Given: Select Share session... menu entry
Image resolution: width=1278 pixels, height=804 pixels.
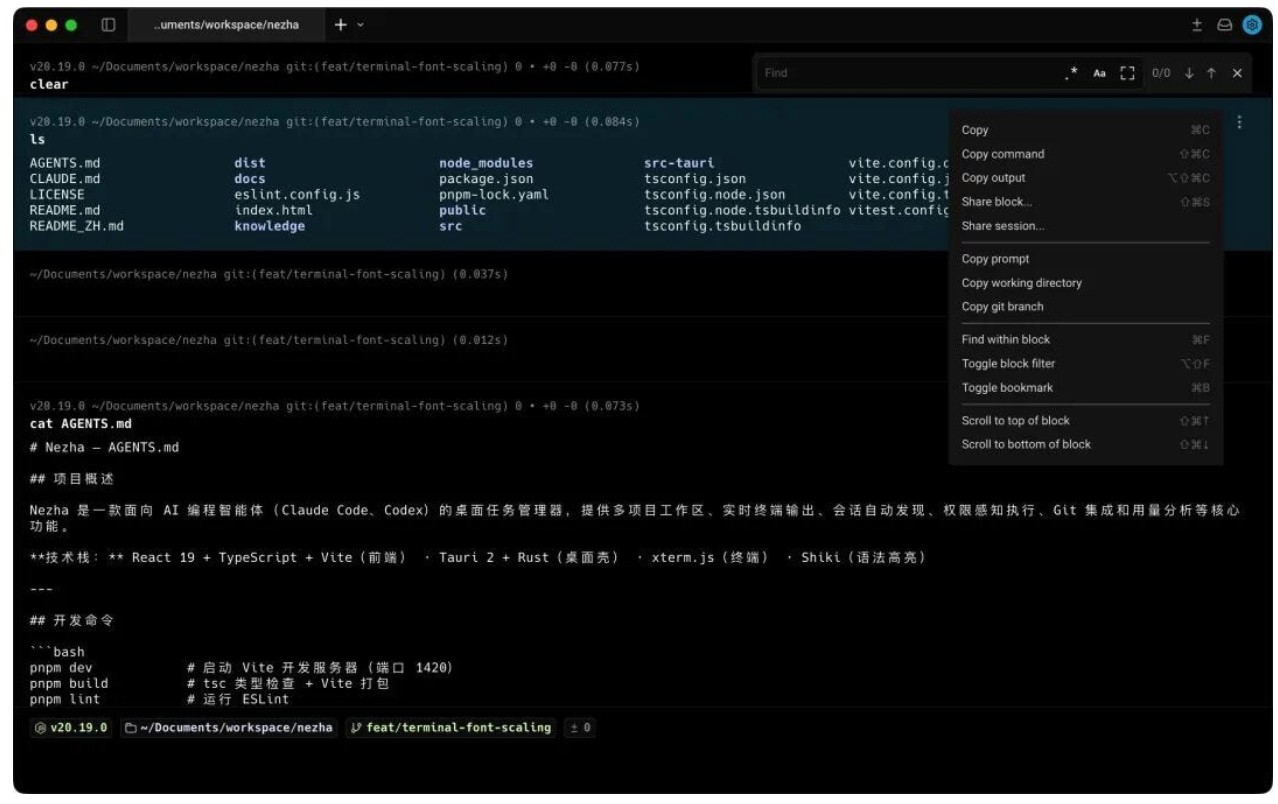Looking at the screenshot, I should pyautogui.click(x=1085, y=226).
